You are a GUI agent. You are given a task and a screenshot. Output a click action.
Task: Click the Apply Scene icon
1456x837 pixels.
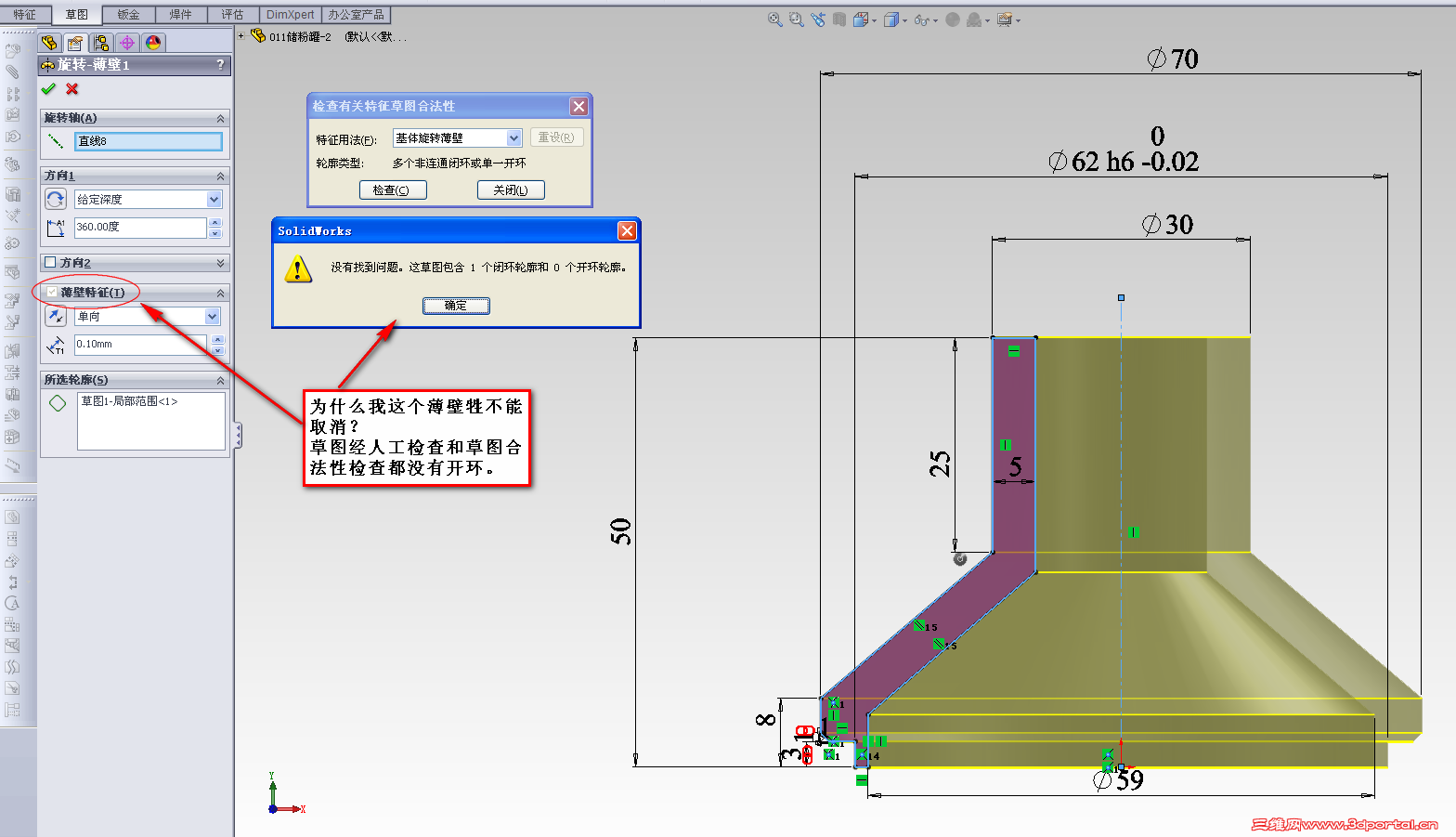tap(973, 20)
